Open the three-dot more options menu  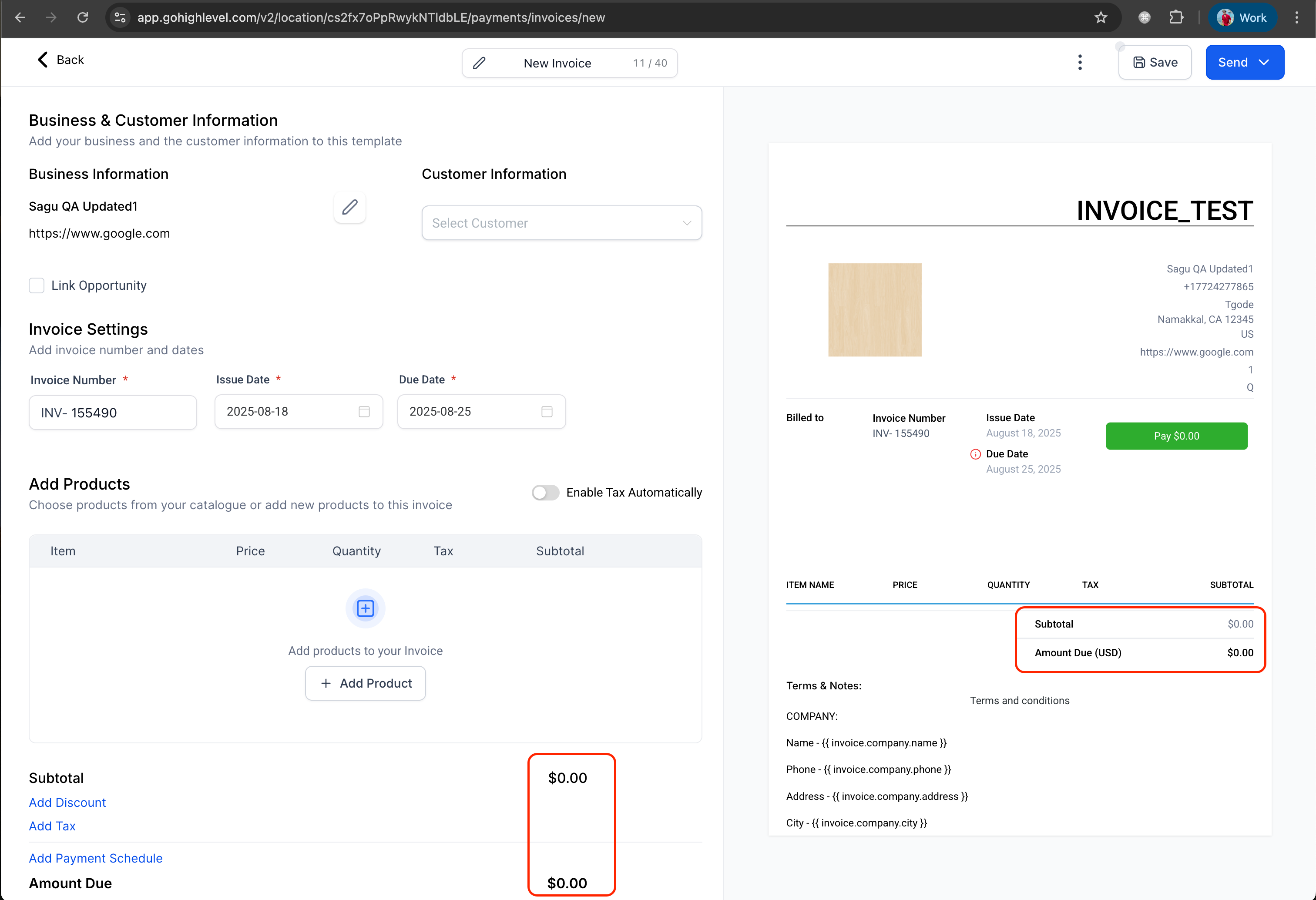(1080, 62)
